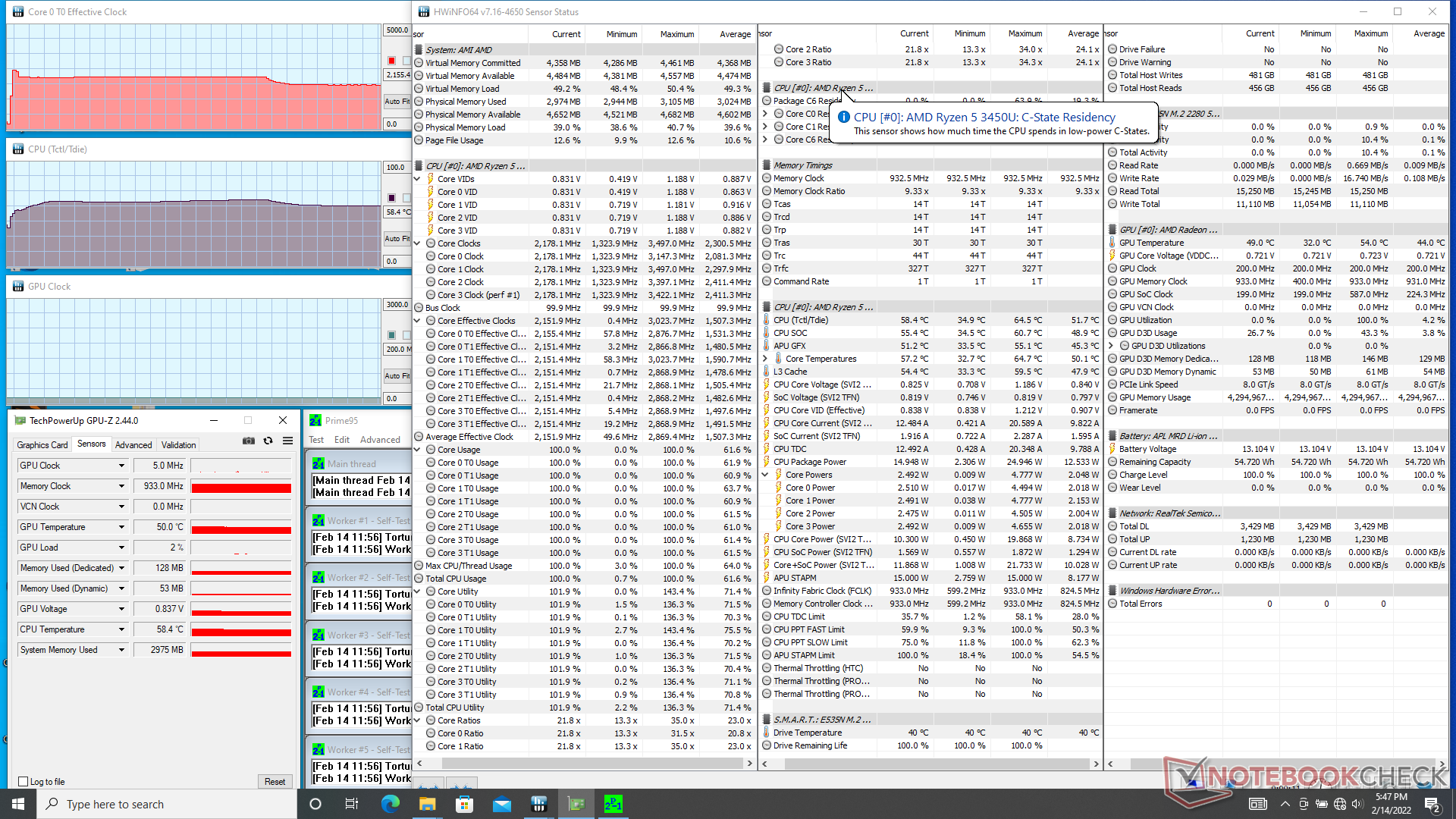Click the Windows taskbar search box
The image size is (1456, 819).
point(167,804)
